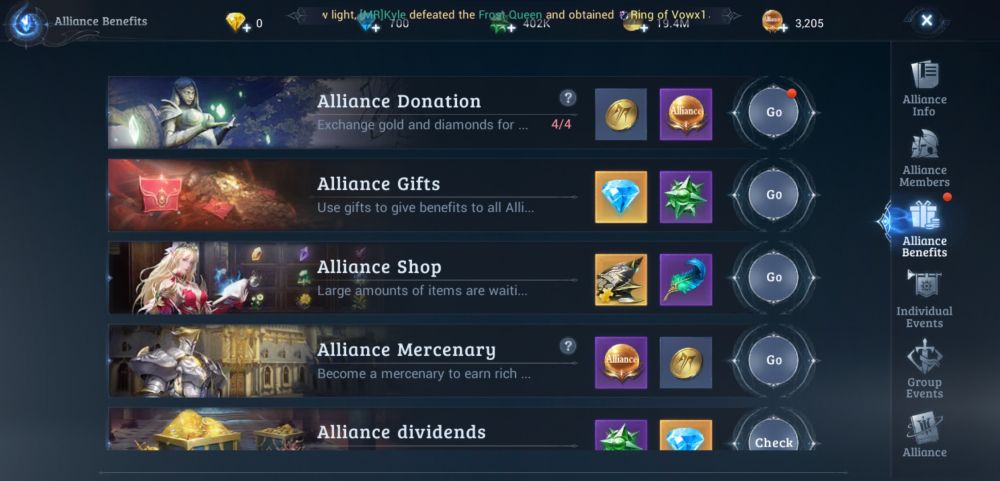The width and height of the screenshot is (1000, 481).
Task: Select the Alliance Benefits sidebar tab
Action: [x=924, y=228]
